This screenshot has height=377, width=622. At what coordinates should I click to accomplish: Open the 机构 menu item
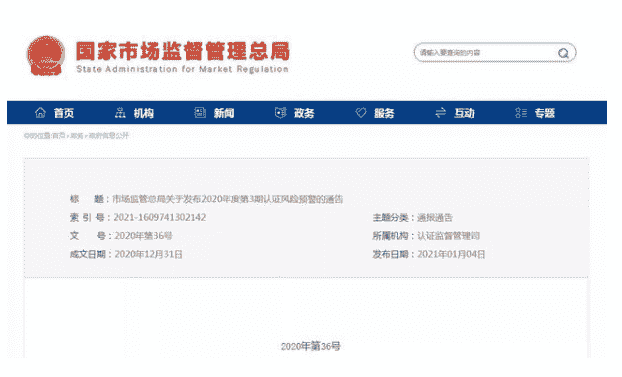[144, 113]
